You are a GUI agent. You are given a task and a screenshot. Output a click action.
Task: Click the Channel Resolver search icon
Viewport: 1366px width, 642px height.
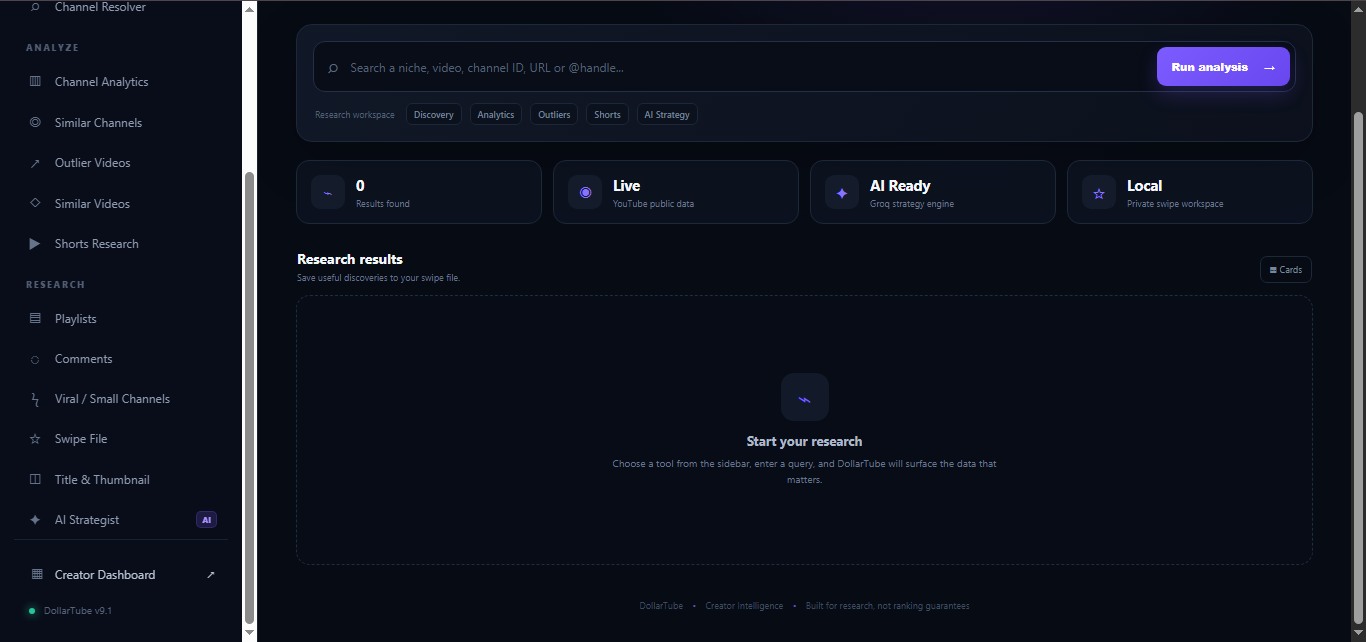[35, 7]
